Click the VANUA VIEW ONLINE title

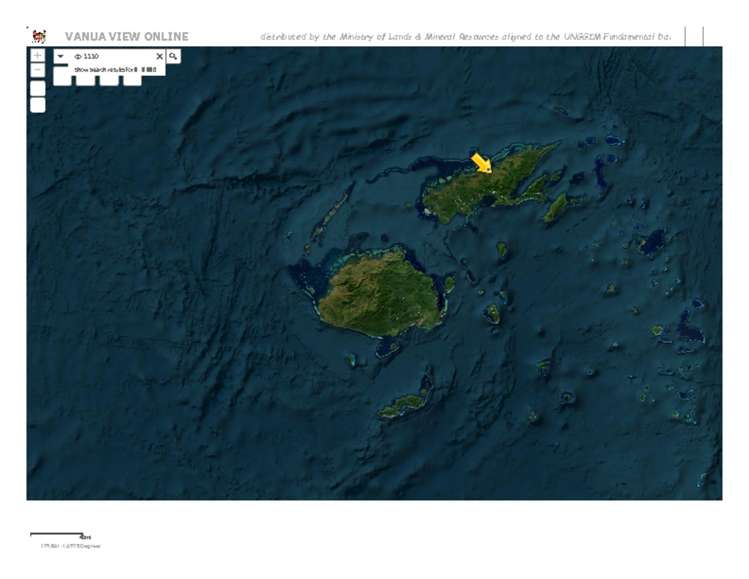point(126,37)
